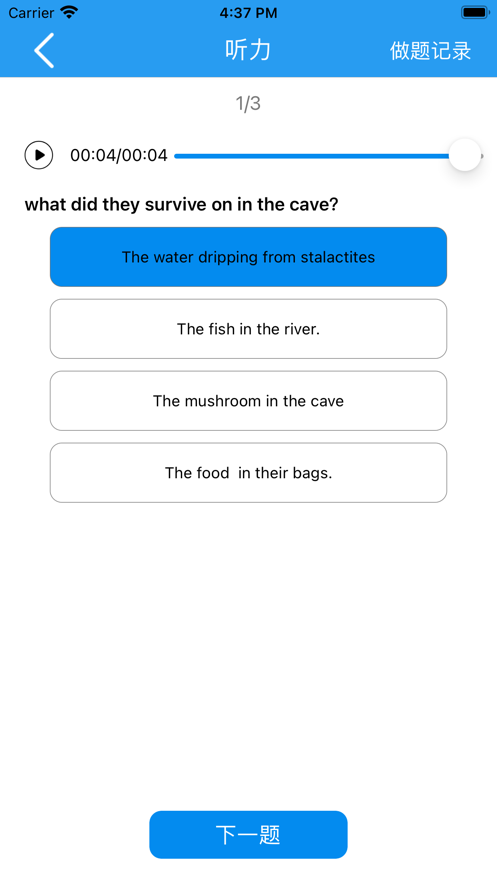Screen dimensions: 497x883
Task: Click the 4:37 PM clock
Action: point(248,13)
